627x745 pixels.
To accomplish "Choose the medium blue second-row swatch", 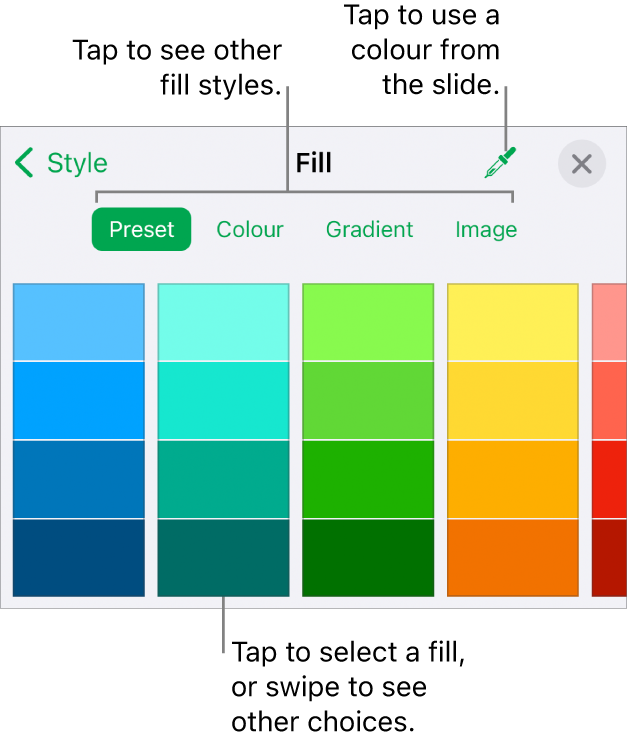I will [79, 400].
